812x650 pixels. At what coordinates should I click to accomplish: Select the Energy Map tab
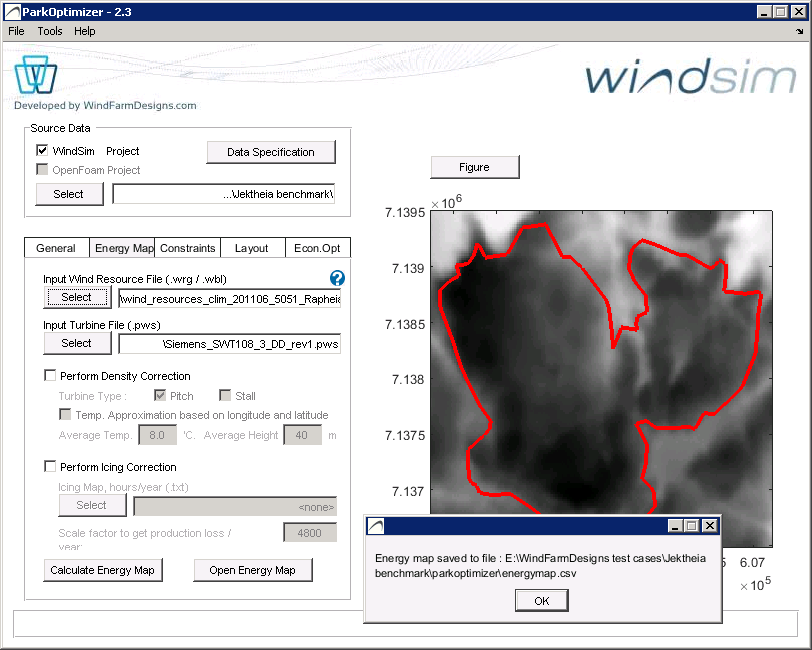(x=124, y=248)
